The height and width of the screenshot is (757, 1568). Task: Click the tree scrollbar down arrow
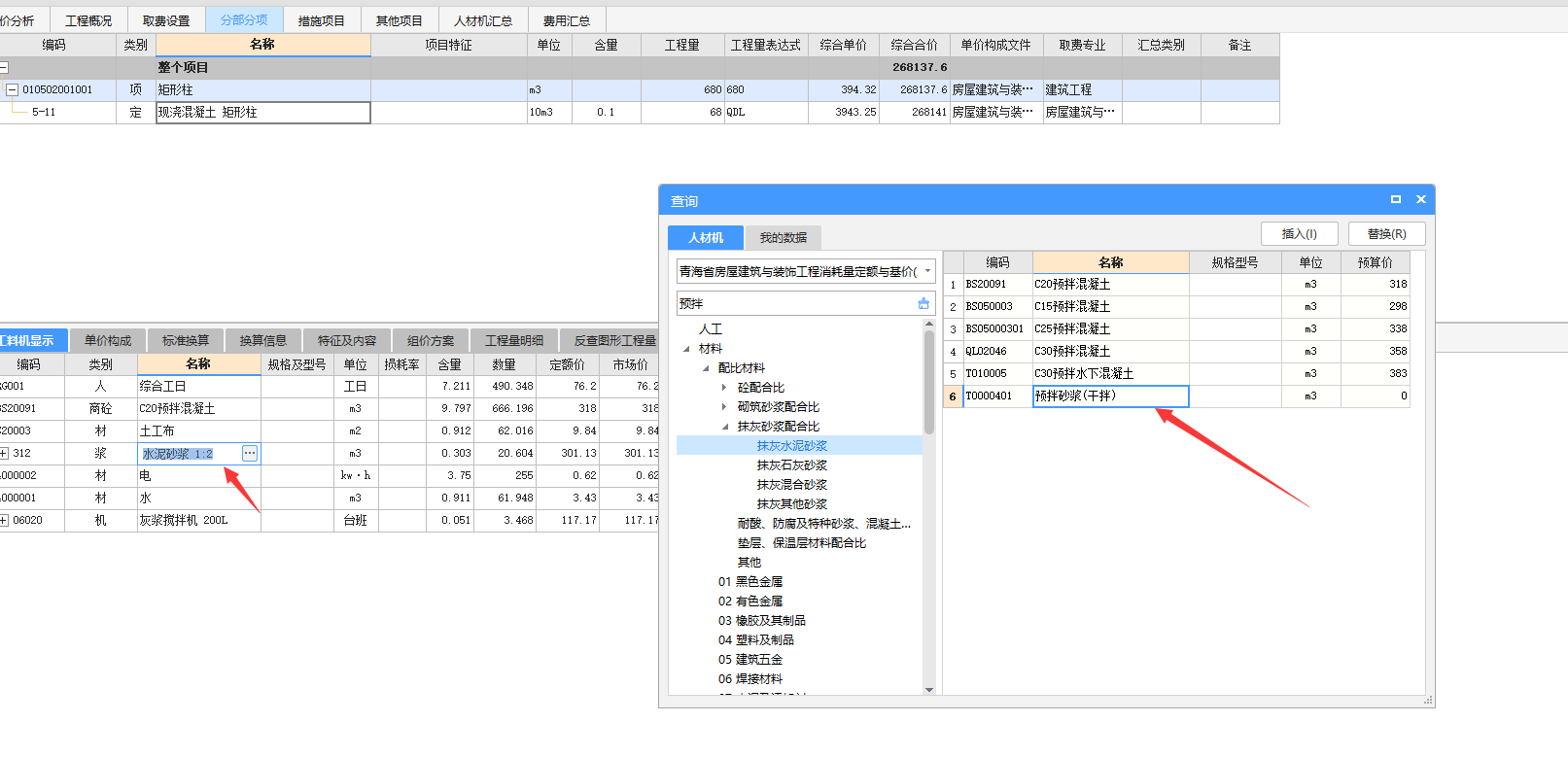click(929, 690)
